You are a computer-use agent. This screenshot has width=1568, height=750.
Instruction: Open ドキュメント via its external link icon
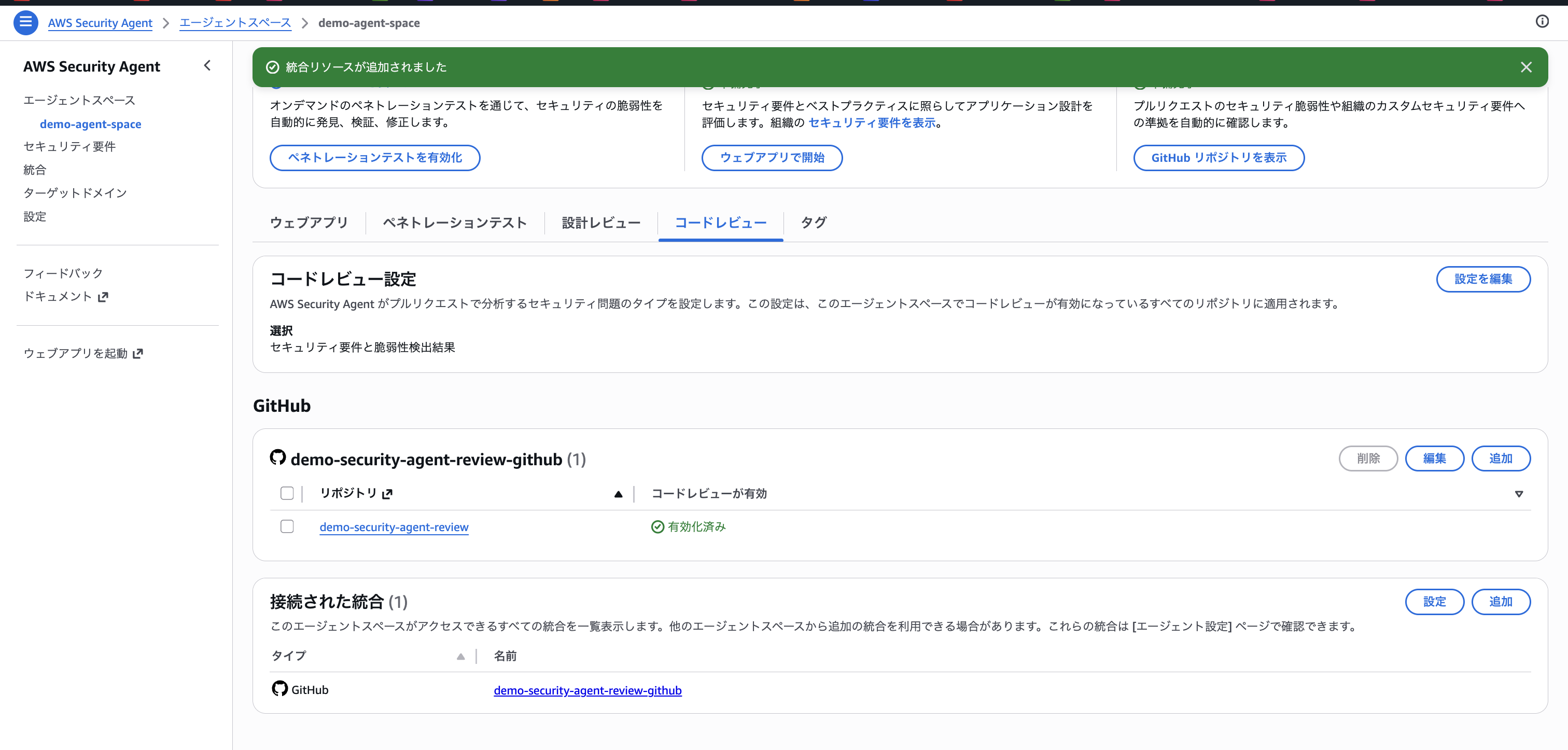pos(103,297)
